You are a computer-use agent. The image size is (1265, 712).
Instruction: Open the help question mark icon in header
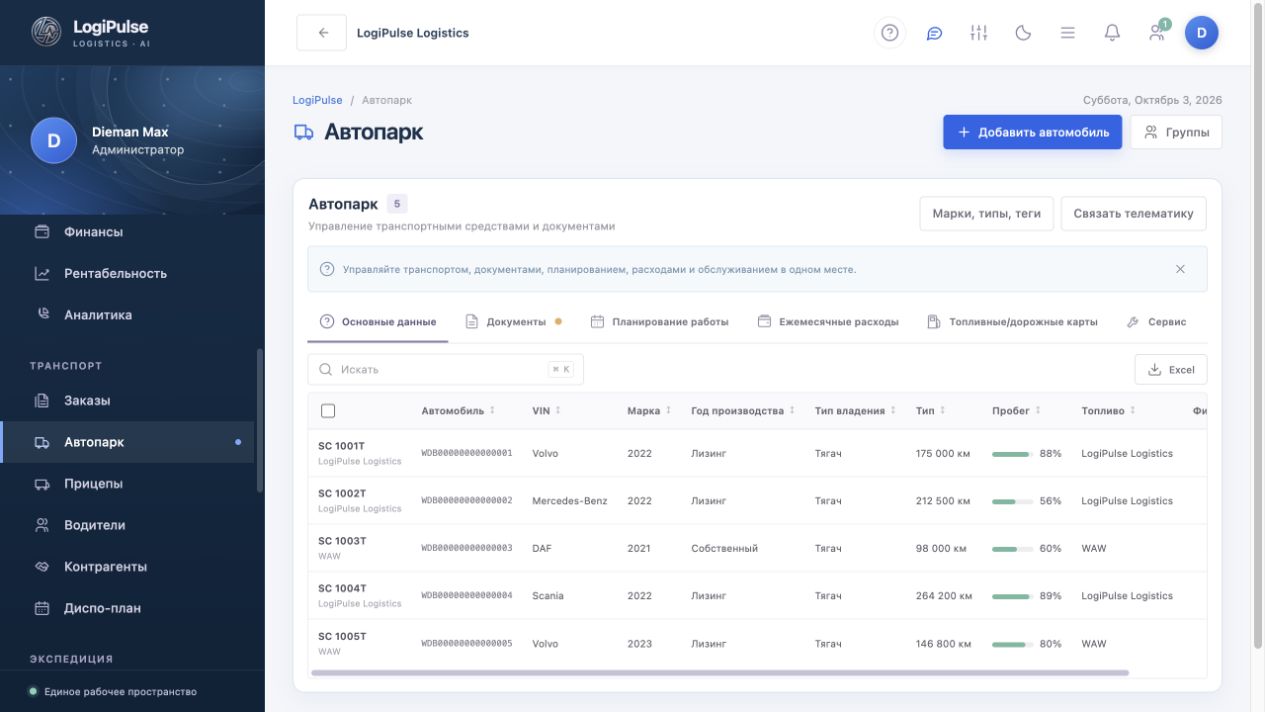point(889,33)
